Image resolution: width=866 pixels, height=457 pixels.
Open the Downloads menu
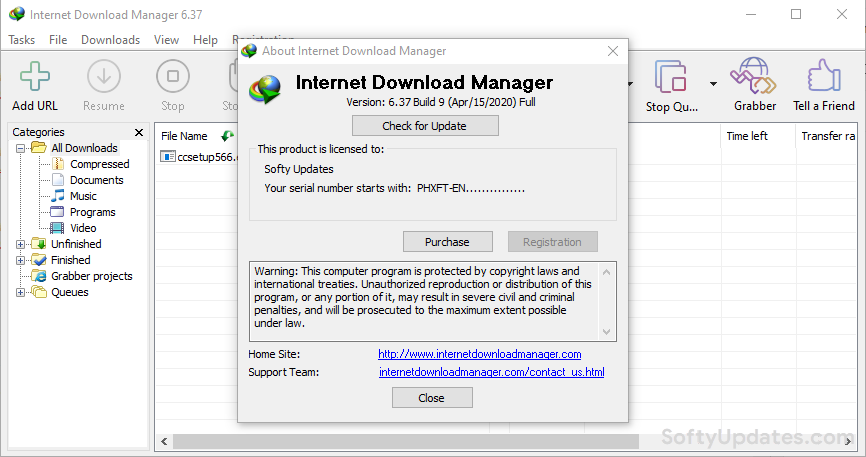110,40
